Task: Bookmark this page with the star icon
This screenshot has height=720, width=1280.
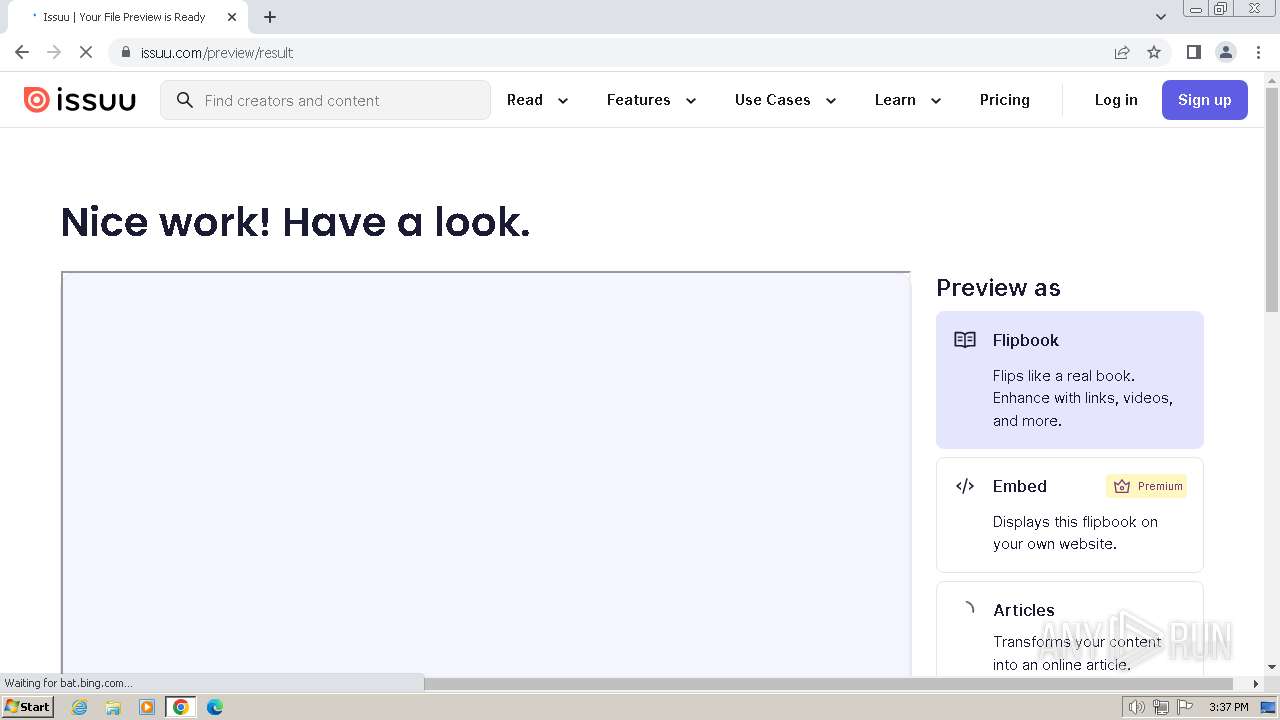Action: pyautogui.click(x=1154, y=52)
